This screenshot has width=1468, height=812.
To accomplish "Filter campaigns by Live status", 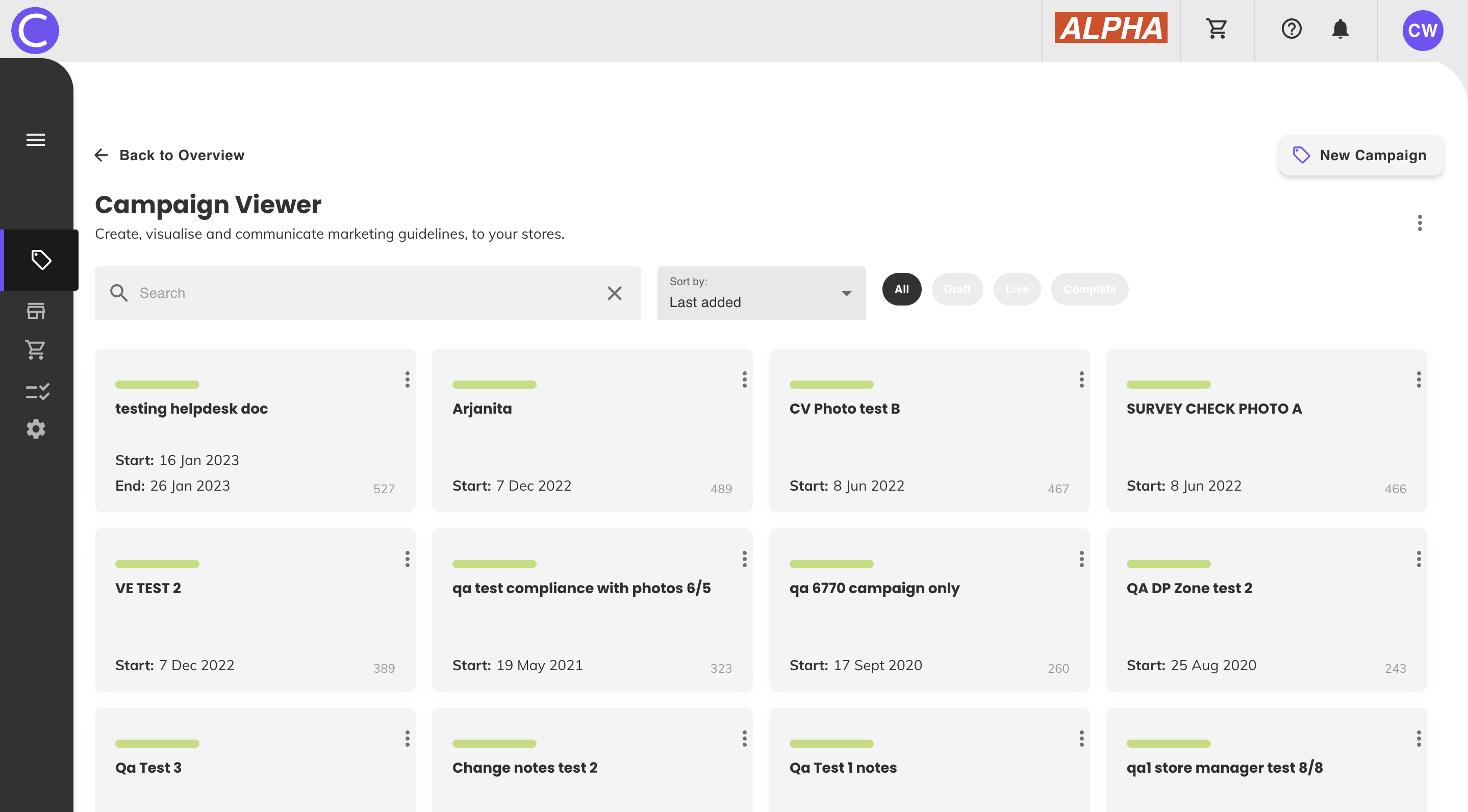I will (x=1017, y=290).
